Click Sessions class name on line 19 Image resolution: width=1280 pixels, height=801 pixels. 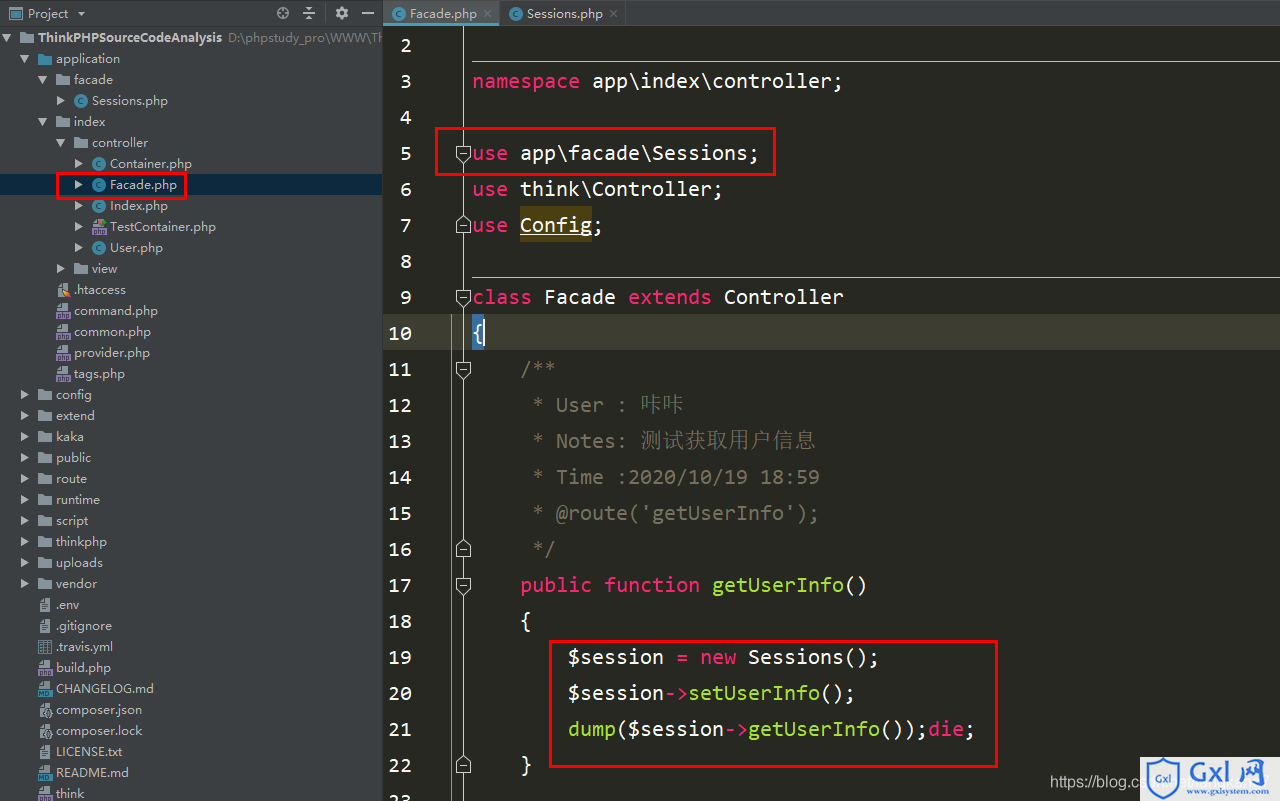[x=796, y=657]
